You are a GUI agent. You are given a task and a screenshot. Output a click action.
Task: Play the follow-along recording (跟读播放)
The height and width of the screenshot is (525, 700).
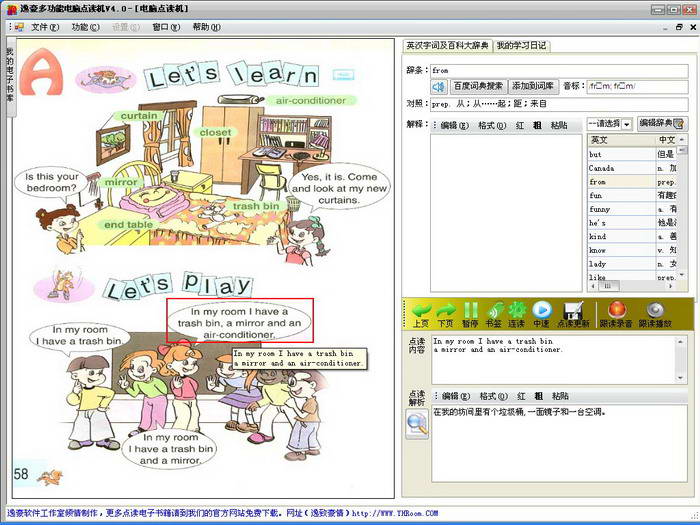(x=655, y=315)
